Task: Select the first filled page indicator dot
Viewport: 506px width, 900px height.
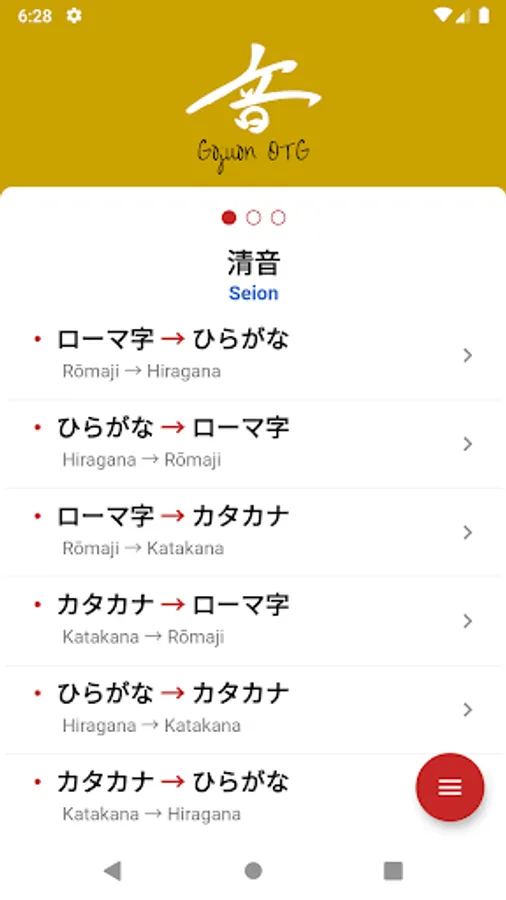Action: (x=229, y=218)
